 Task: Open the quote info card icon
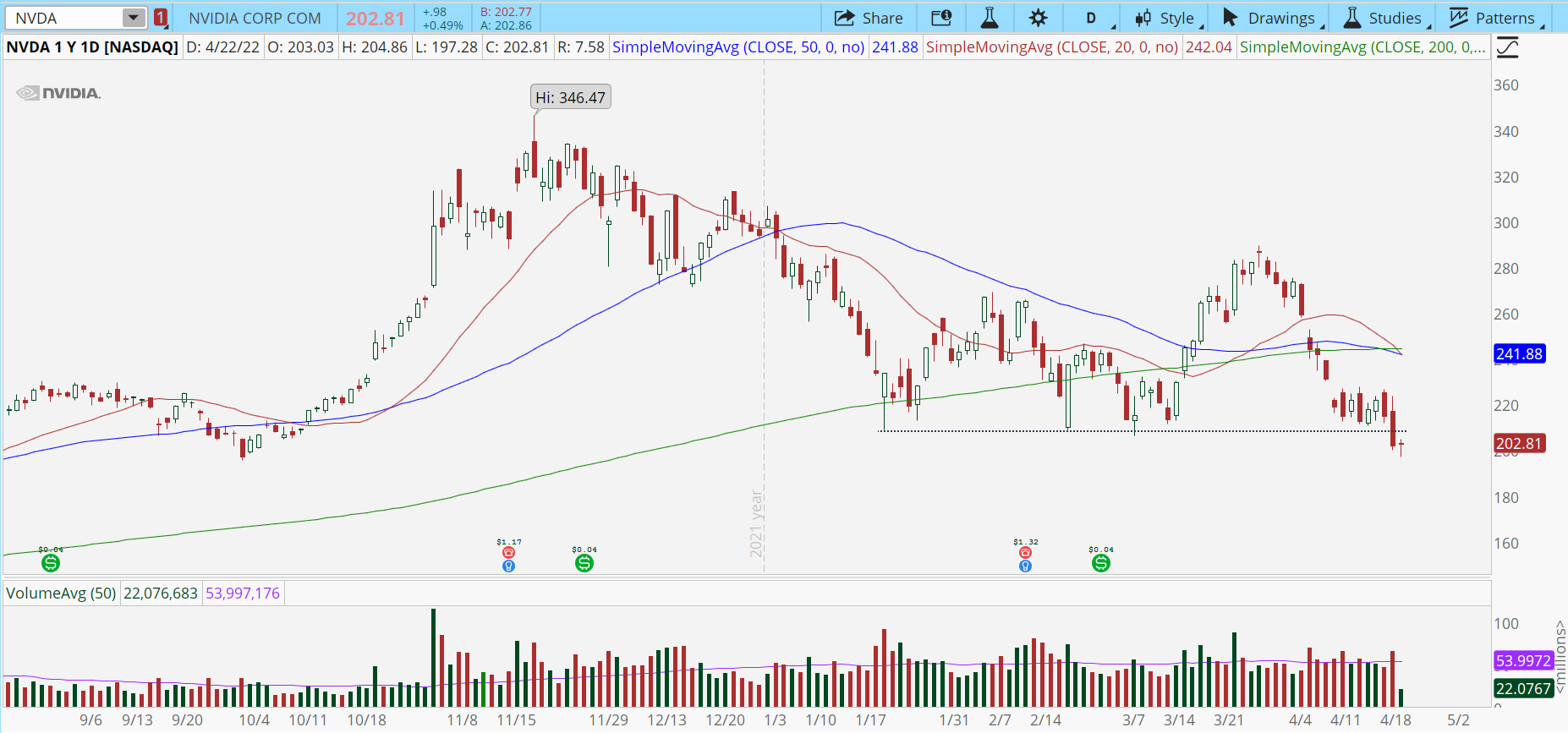[x=941, y=18]
